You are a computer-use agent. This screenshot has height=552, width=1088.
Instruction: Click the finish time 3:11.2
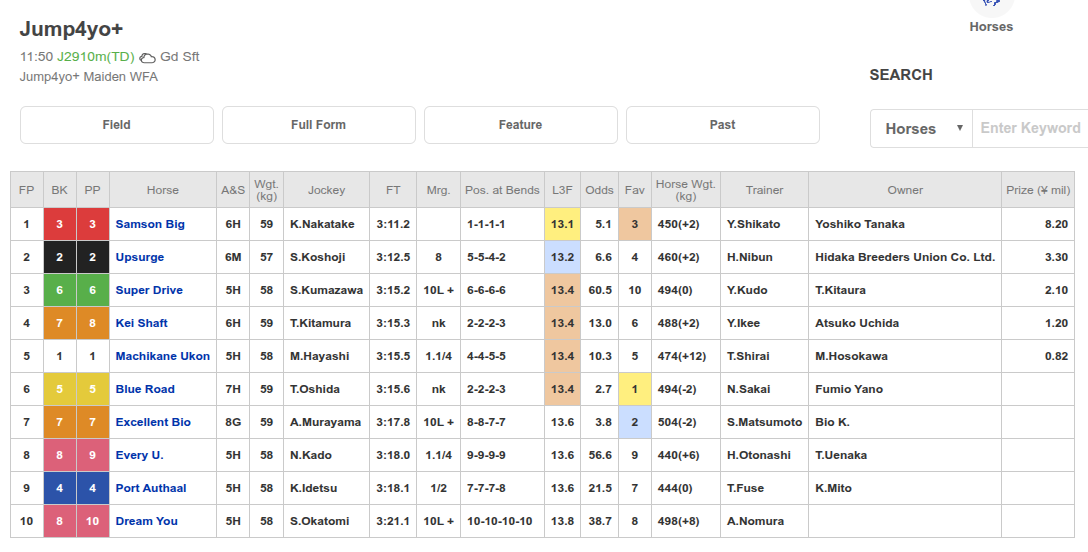393,224
